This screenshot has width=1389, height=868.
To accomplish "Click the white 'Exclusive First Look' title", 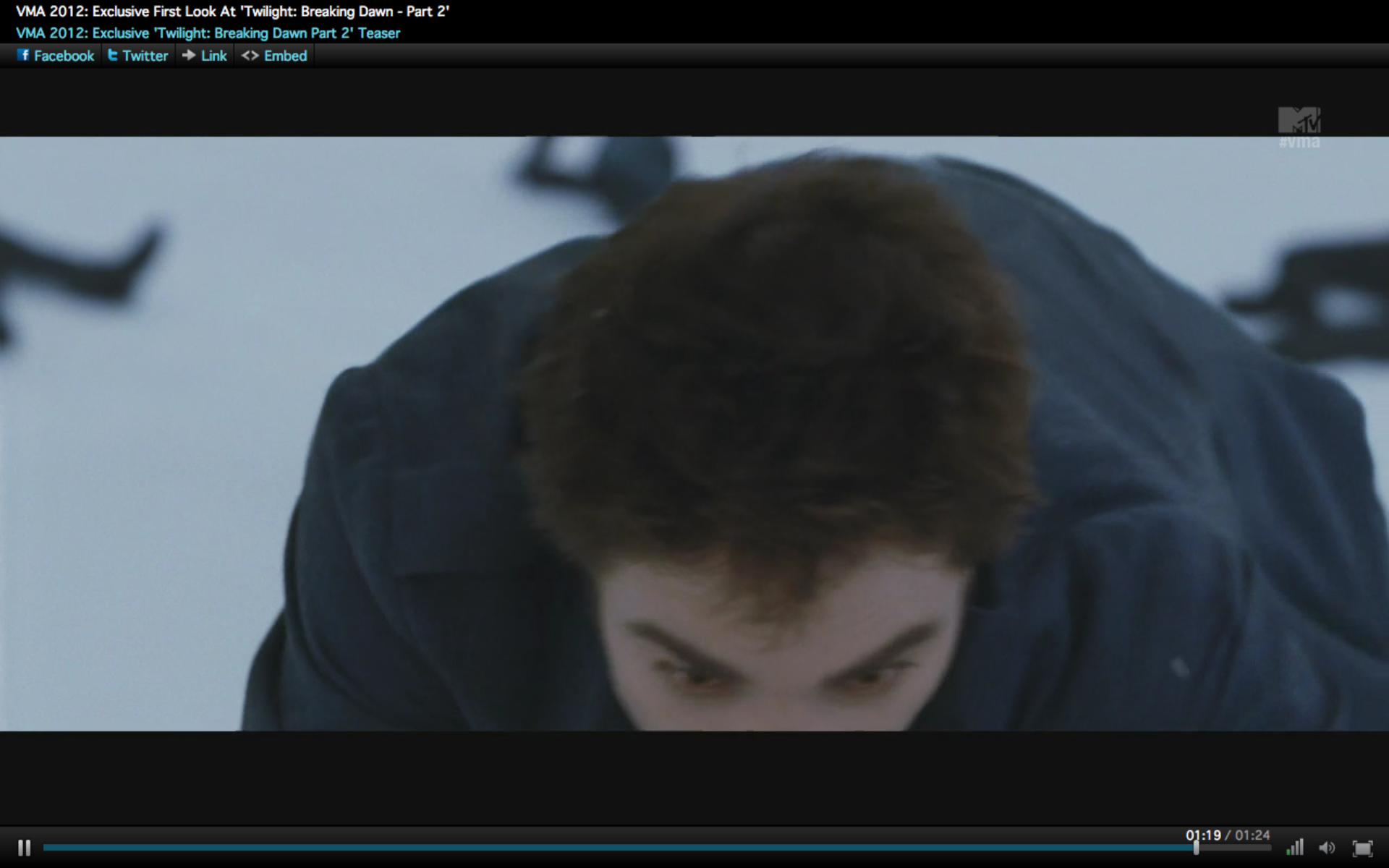I will click(232, 12).
